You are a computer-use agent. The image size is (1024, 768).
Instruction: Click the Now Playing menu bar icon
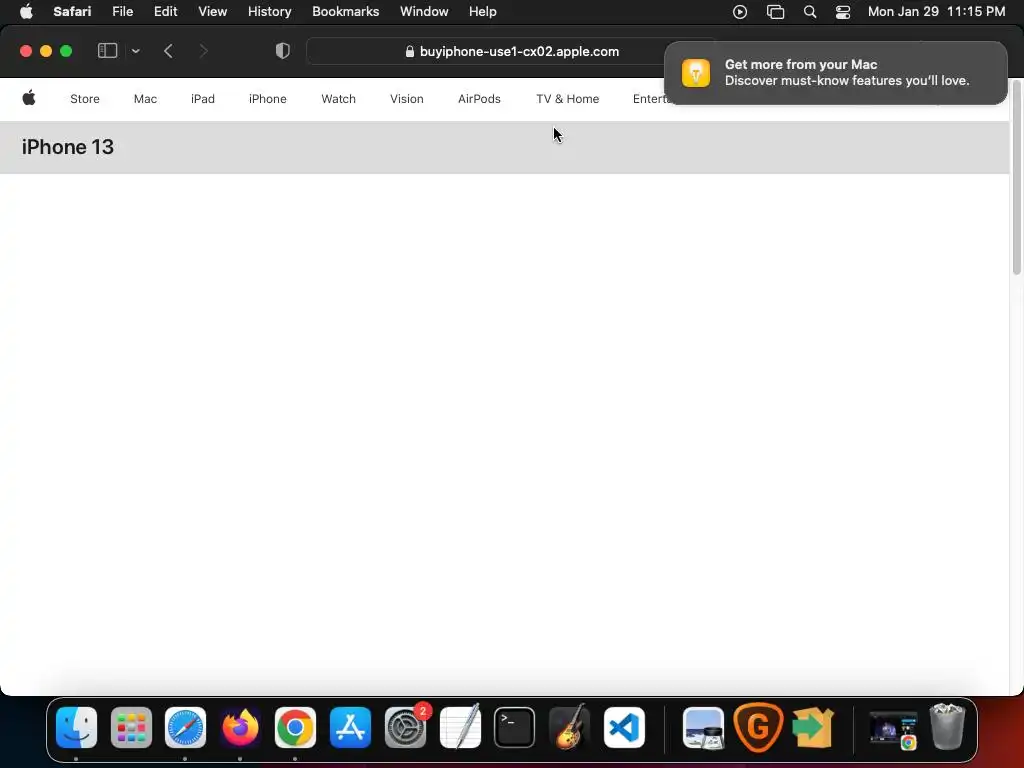point(740,12)
